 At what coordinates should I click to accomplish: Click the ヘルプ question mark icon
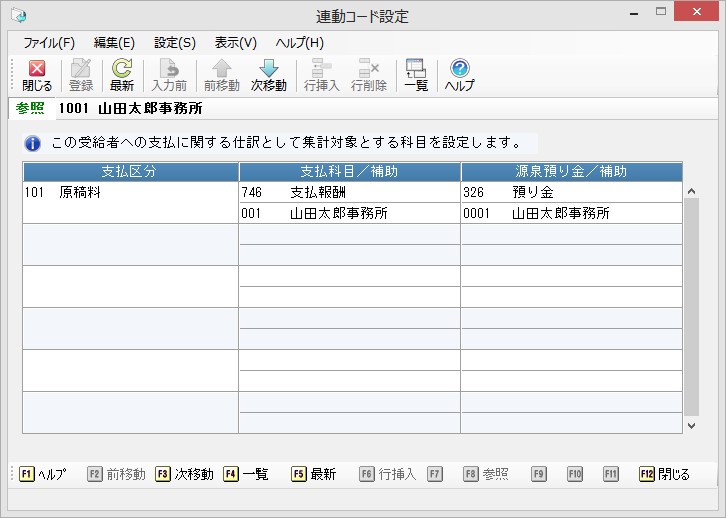click(460, 69)
